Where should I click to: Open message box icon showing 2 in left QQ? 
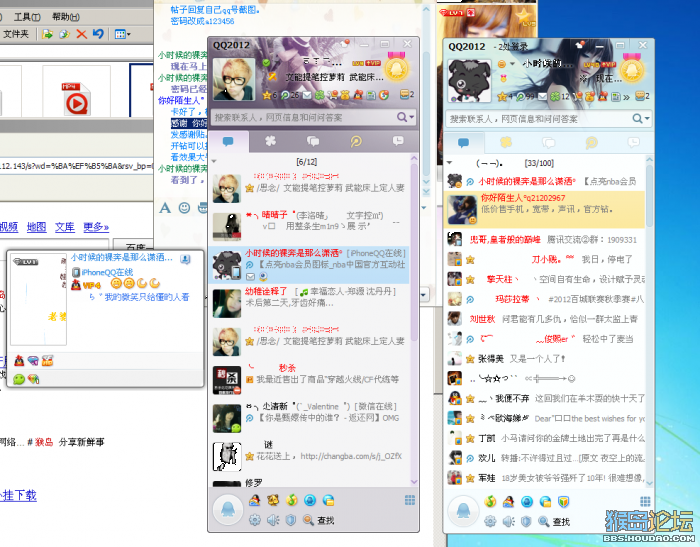[404, 95]
